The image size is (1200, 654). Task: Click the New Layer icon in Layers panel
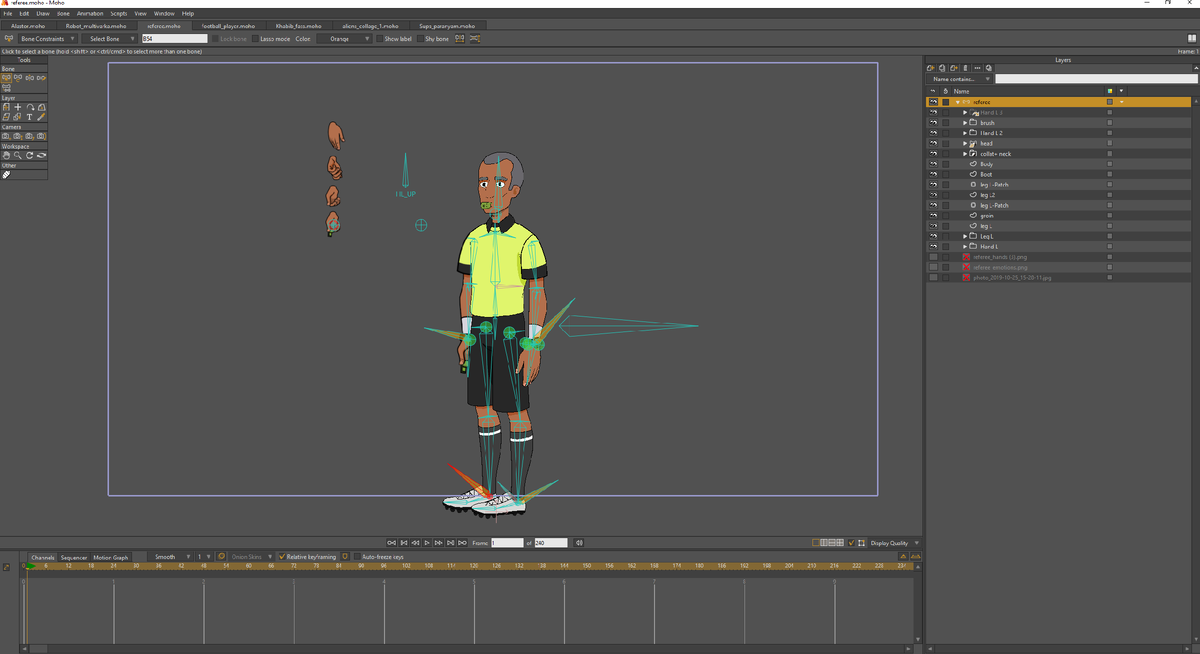click(930, 68)
